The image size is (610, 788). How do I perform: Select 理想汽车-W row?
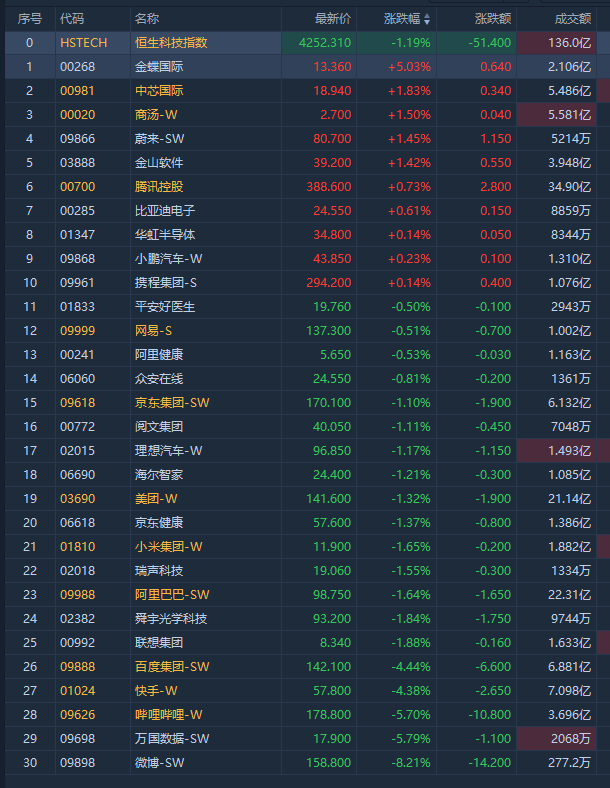pyautogui.click(x=168, y=451)
